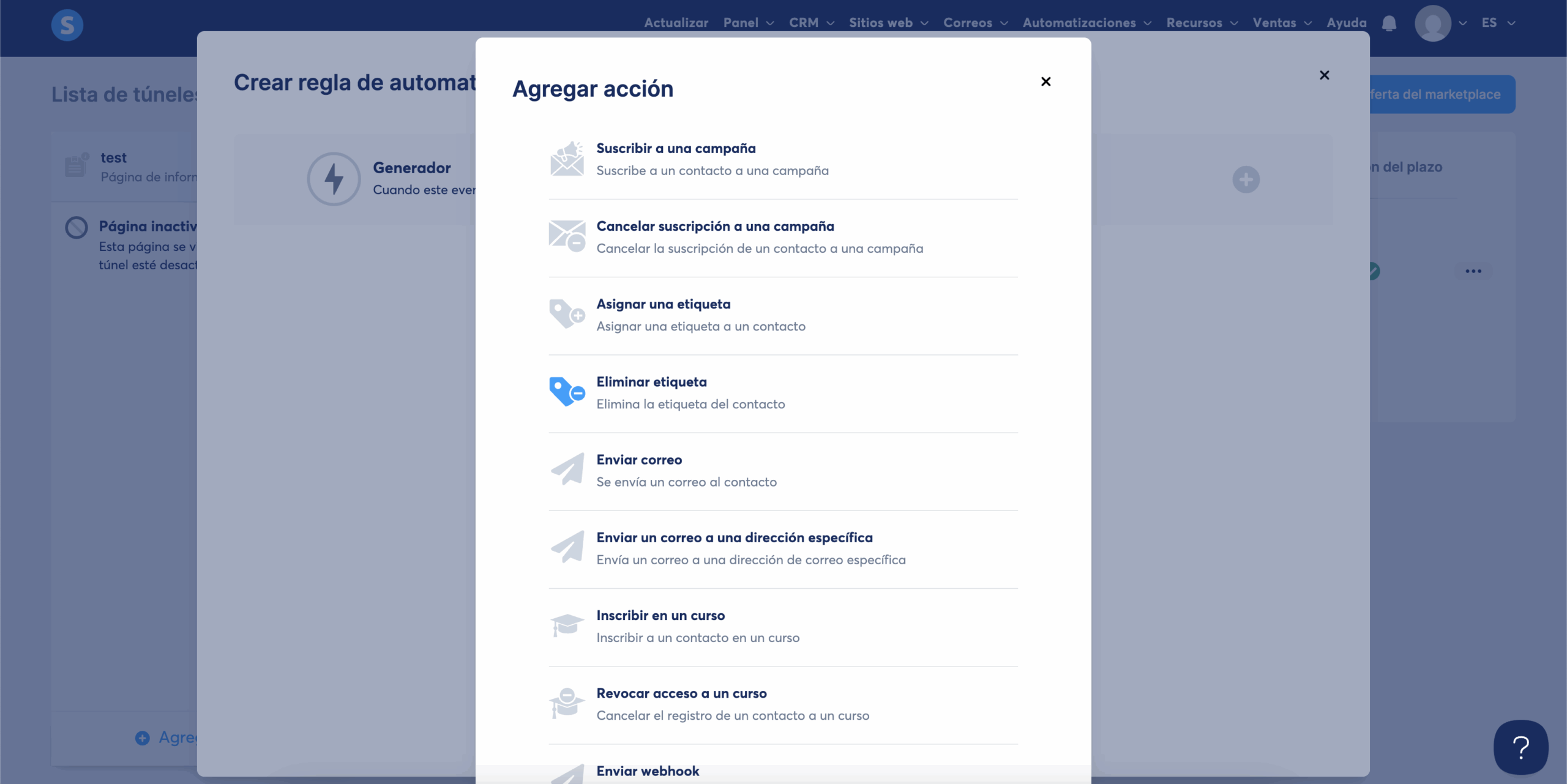Click the test page clipboard icon
The height and width of the screenshot is (784, 1567).
click(x=77, y=165)
